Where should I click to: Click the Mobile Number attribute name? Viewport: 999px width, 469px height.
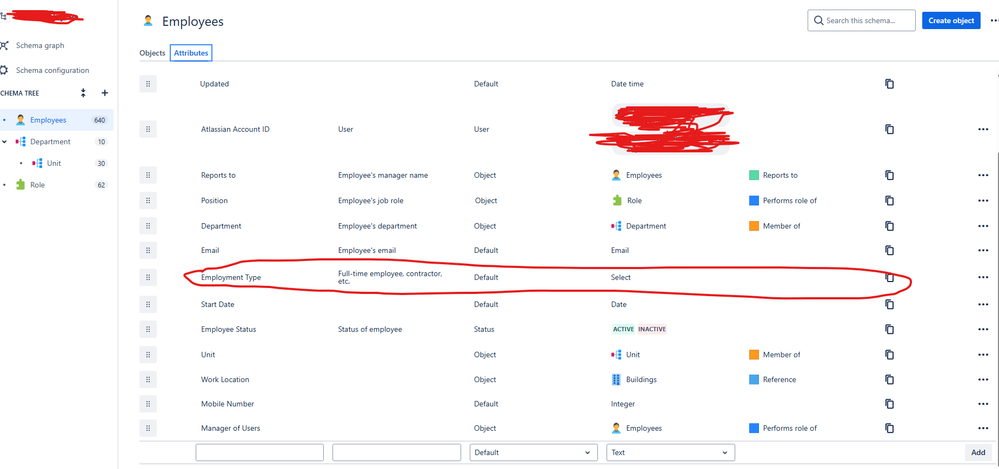point(227,404)
